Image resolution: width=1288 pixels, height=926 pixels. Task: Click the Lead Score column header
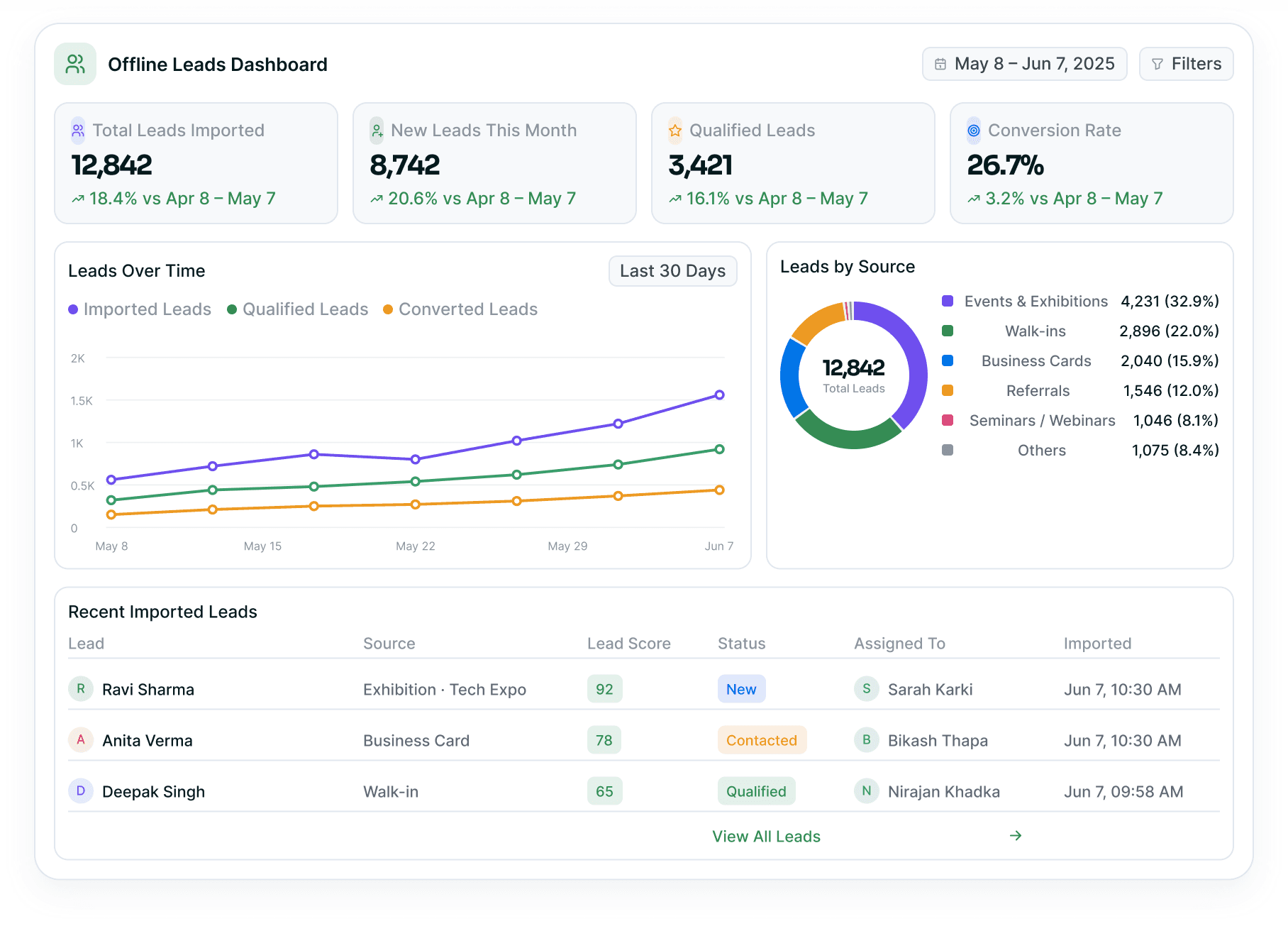click(628, 644)
